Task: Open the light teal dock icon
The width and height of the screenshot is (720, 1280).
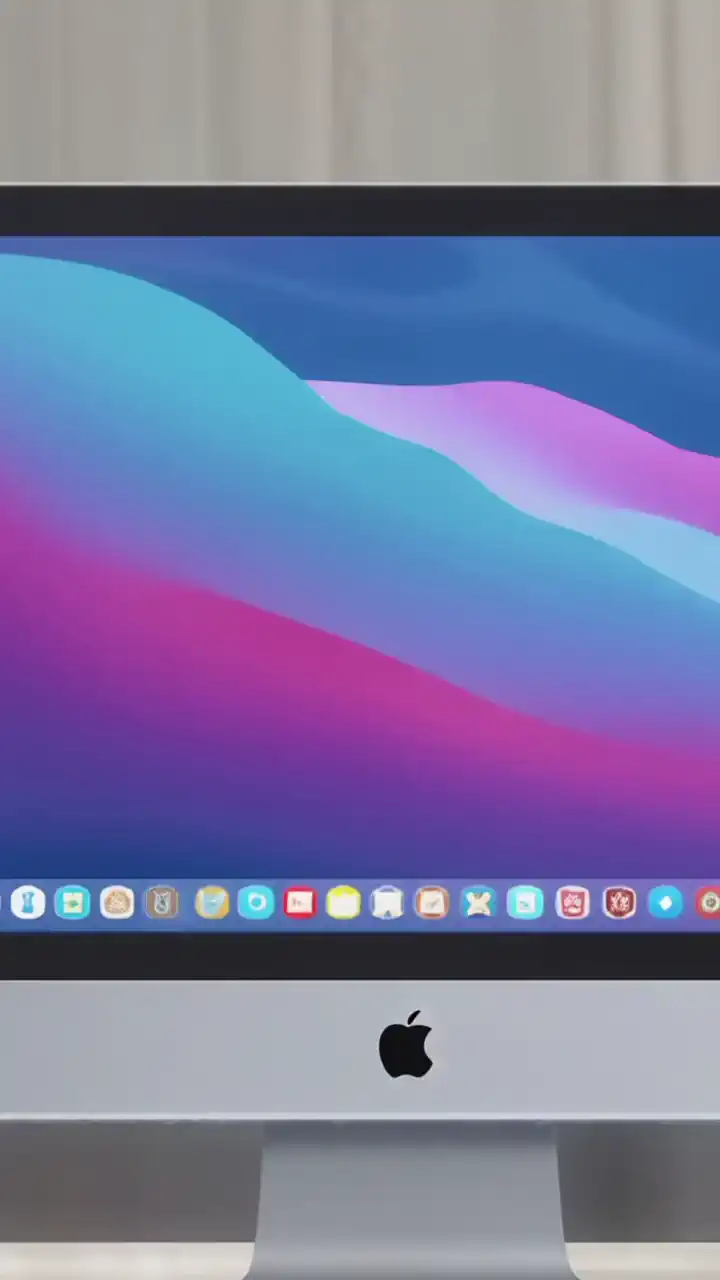Action: [x=525, y=903]
